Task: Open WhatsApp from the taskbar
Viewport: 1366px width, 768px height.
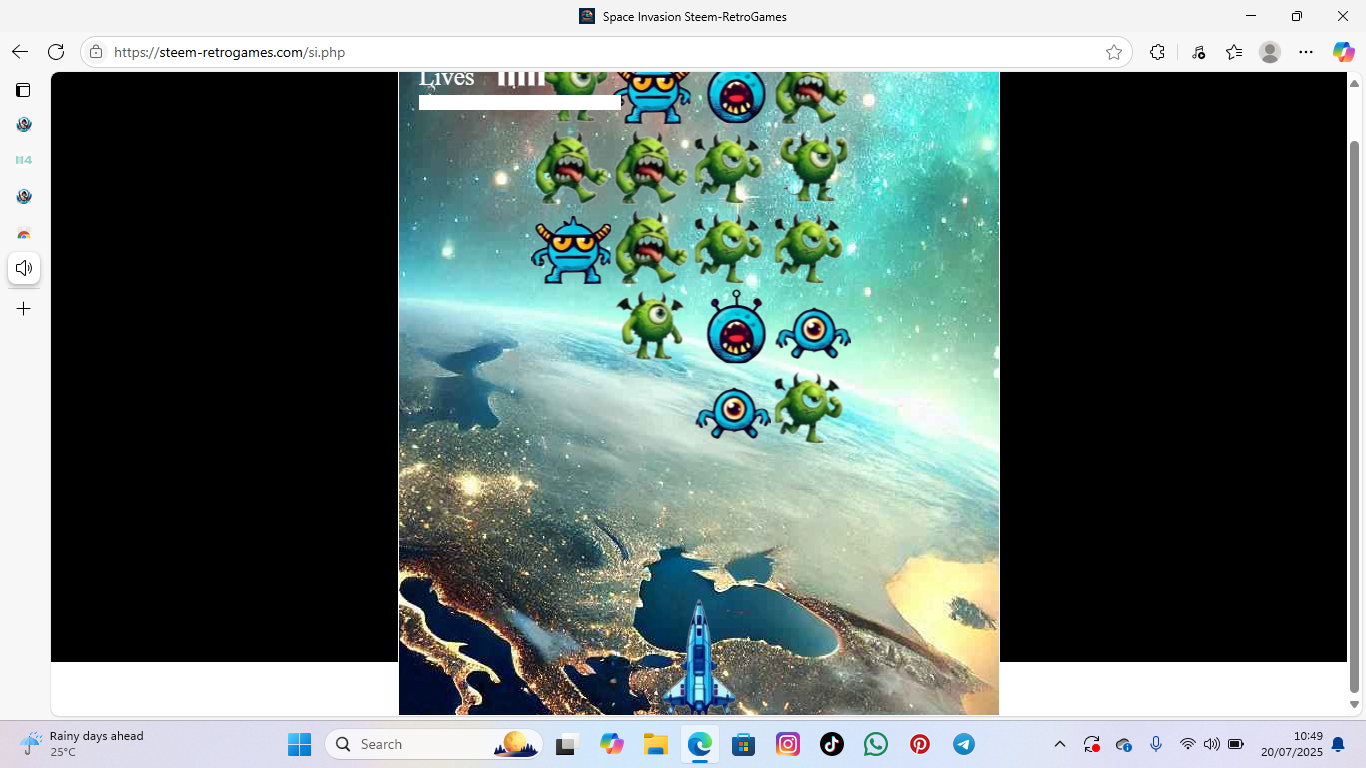Action: pos(876,744)
